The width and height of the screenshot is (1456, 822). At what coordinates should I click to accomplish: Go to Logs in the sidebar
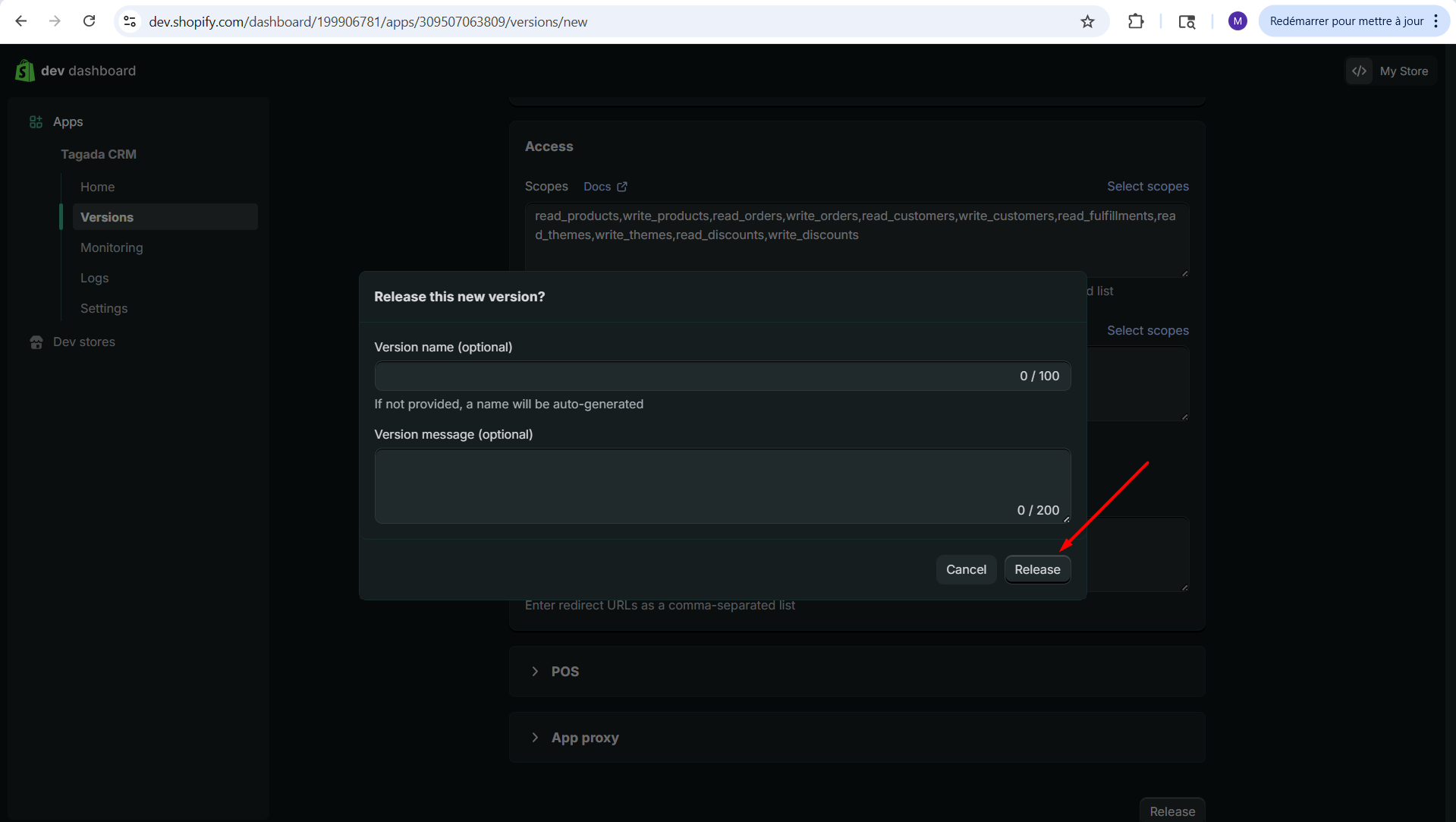coord(94,278)
